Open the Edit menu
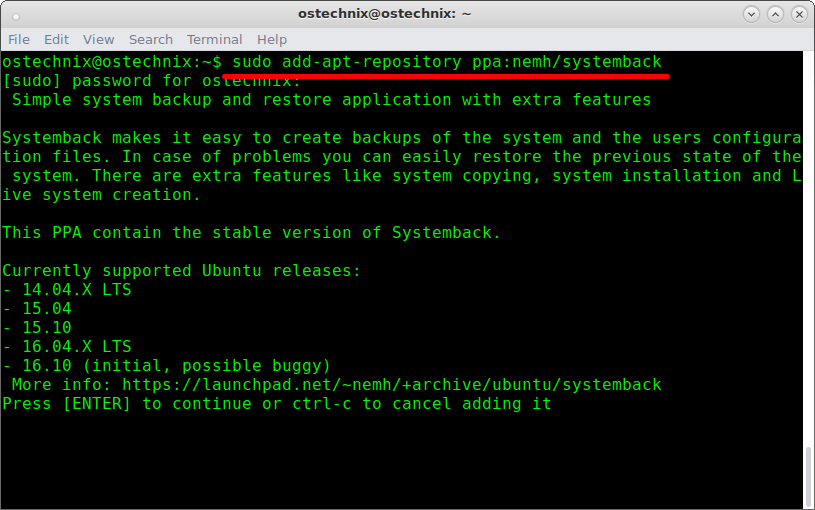The image size is (815, 510). click(56, 40)
